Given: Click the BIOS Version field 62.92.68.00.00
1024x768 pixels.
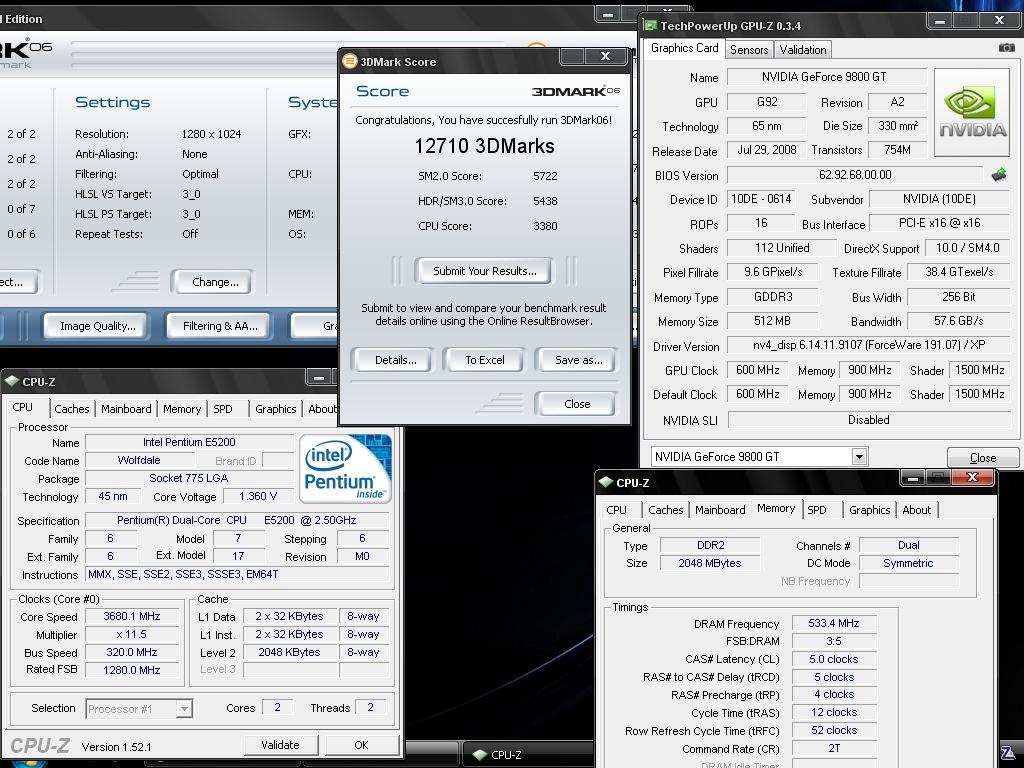Looking at the screenshot, I should pyautogui.click(x=855, y=175).
